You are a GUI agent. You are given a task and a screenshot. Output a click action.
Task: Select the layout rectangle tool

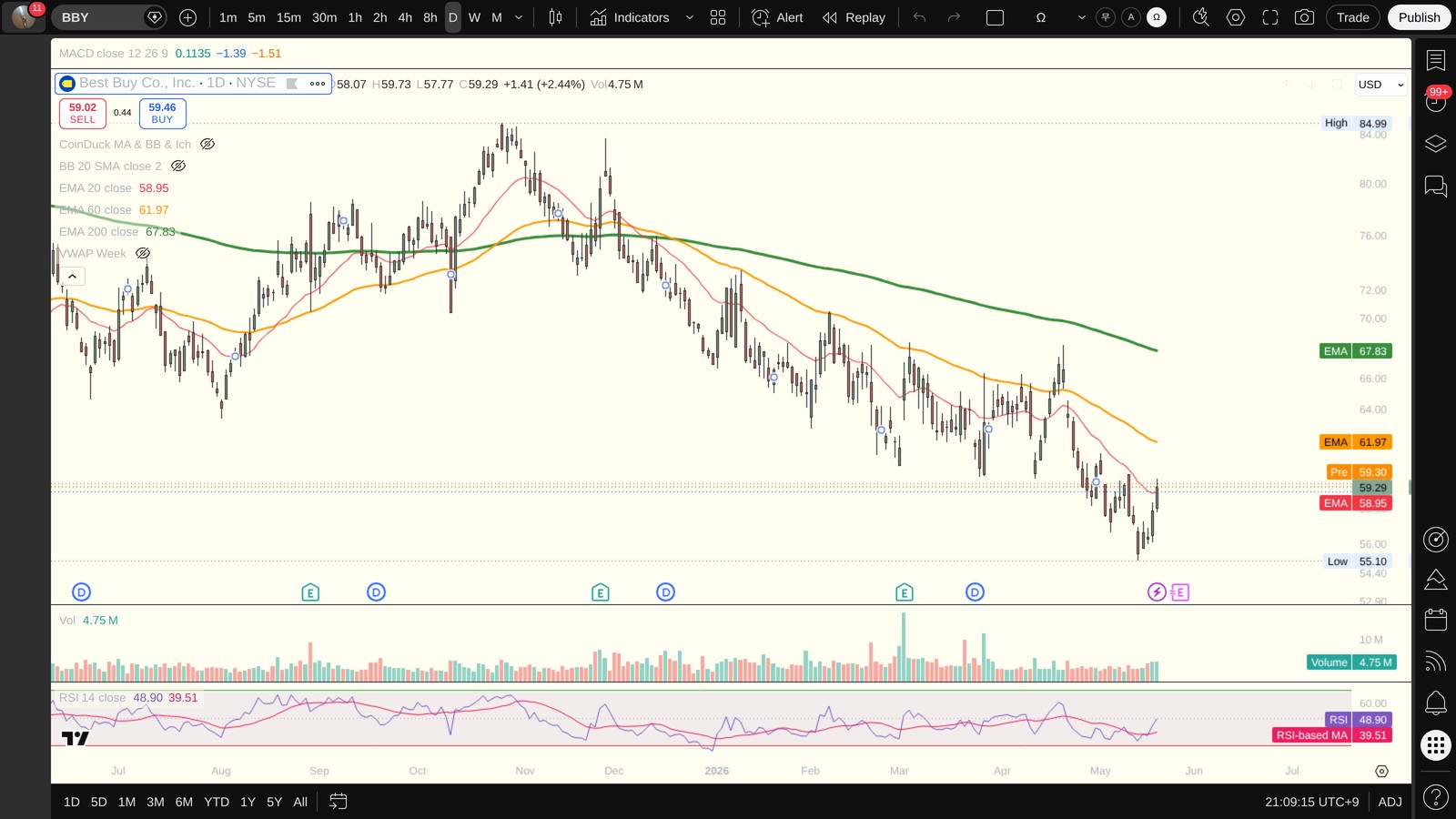tap(996, 17)
